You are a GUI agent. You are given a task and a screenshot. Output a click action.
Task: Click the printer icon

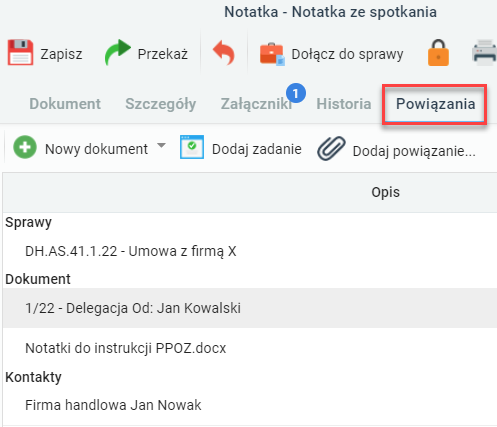(x=484, y=52)
